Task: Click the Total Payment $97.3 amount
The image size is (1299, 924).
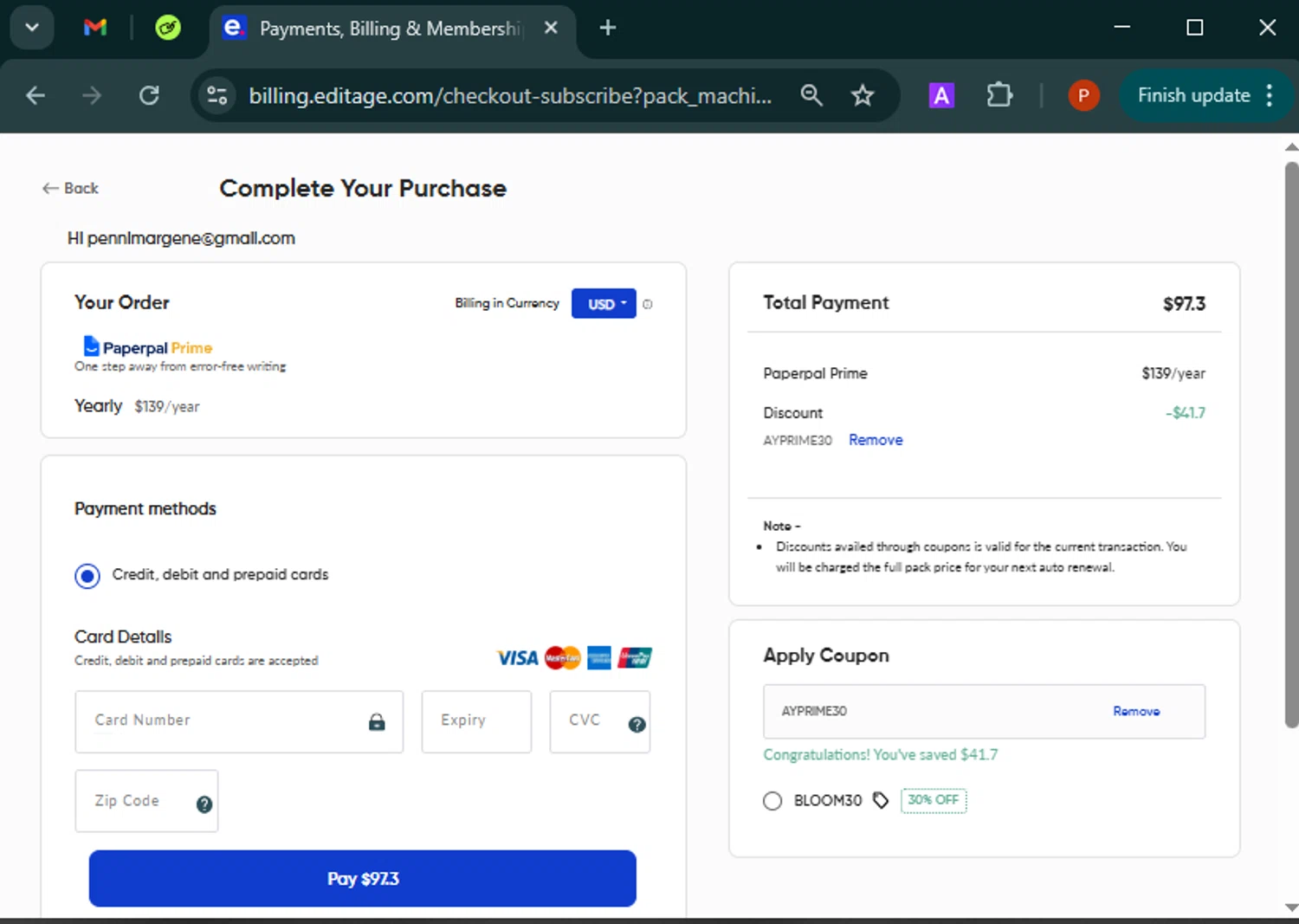Action: (x=1184, y=304)
